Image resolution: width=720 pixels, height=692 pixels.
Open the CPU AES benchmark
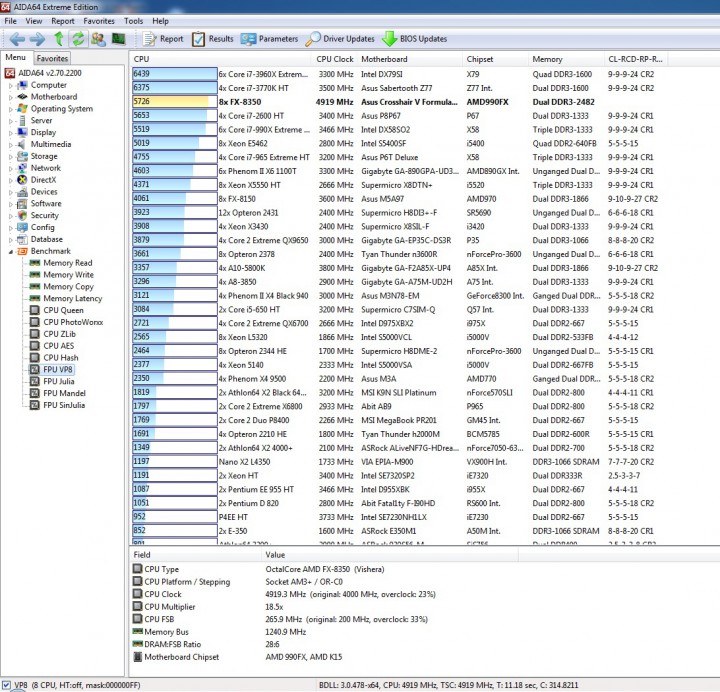58,346
